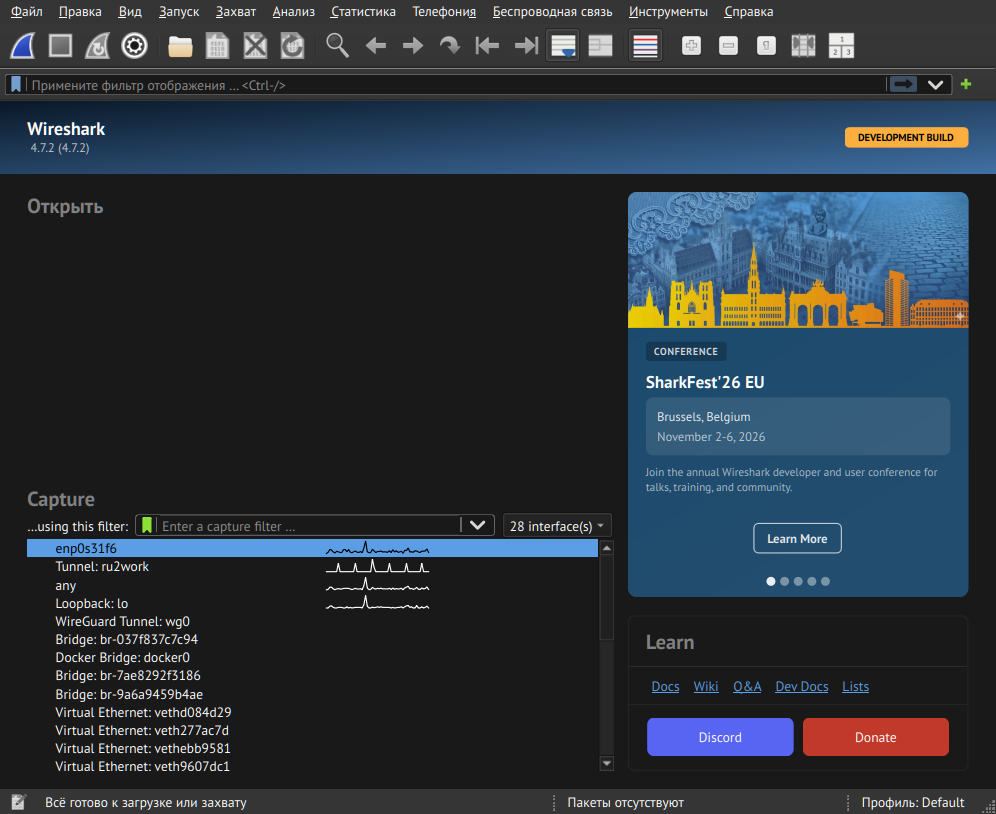Open Статистика menu
Viewport: 996px width, 814px height.
(x=363, y=11)
